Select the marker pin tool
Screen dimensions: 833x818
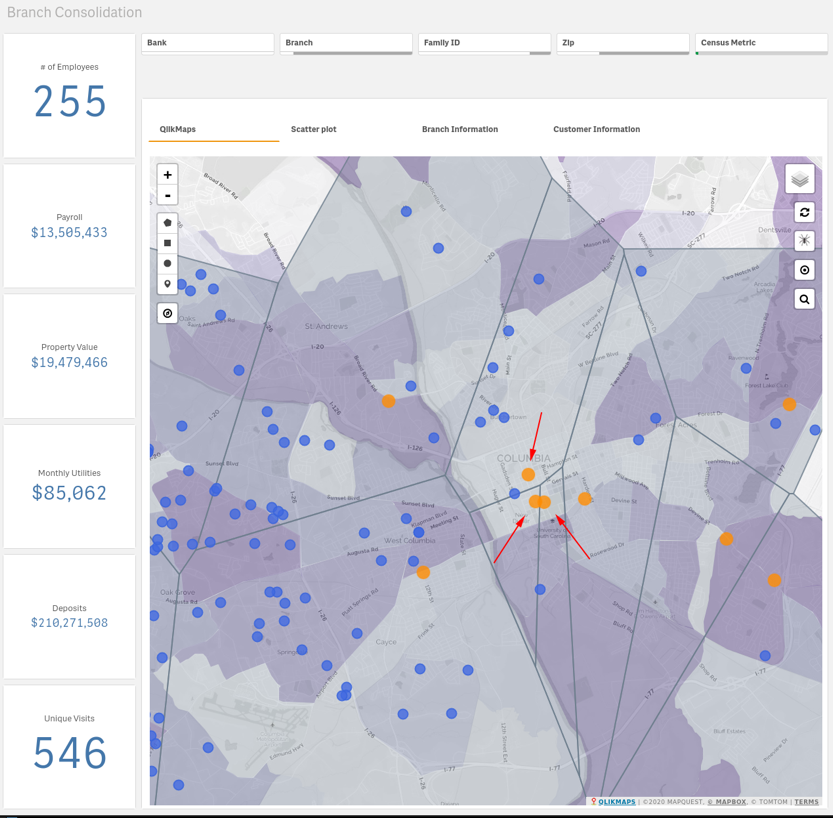[x=167, y=285]
